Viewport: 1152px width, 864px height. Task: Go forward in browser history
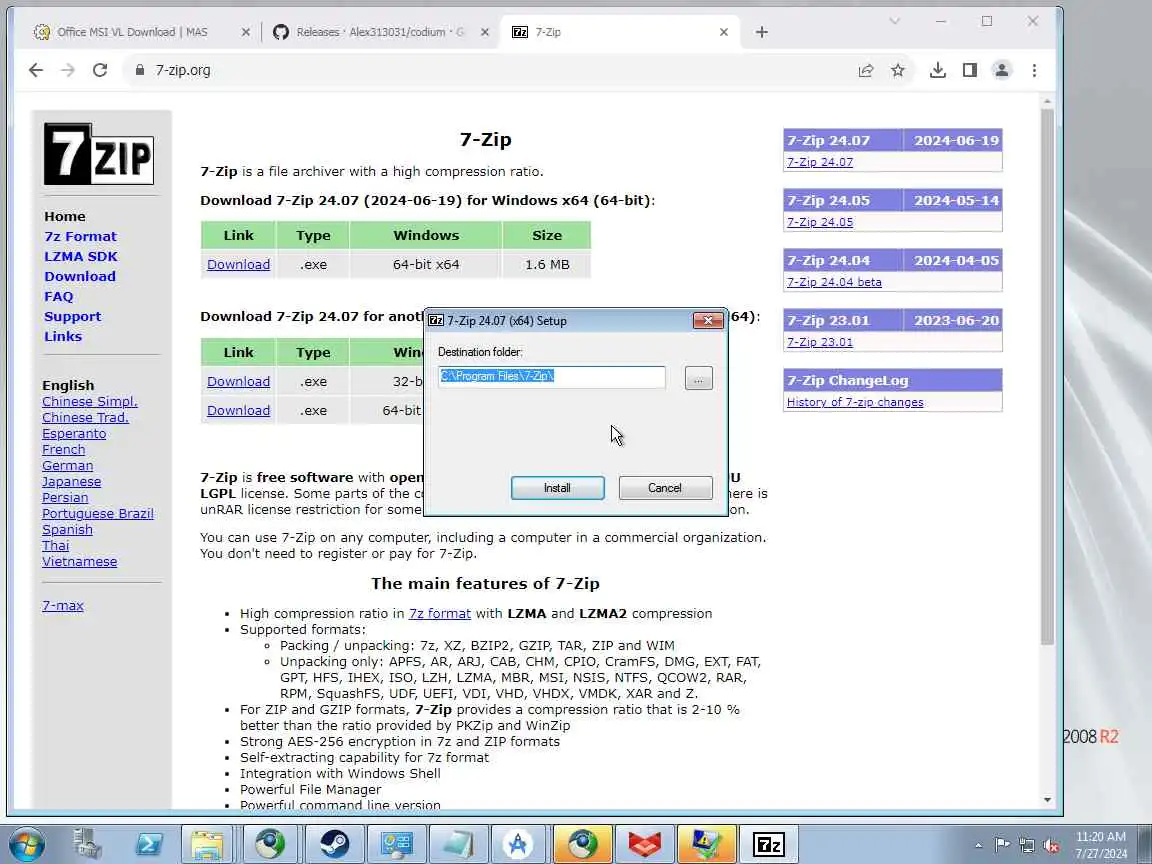pyautogui.click(x=68, y=71)
